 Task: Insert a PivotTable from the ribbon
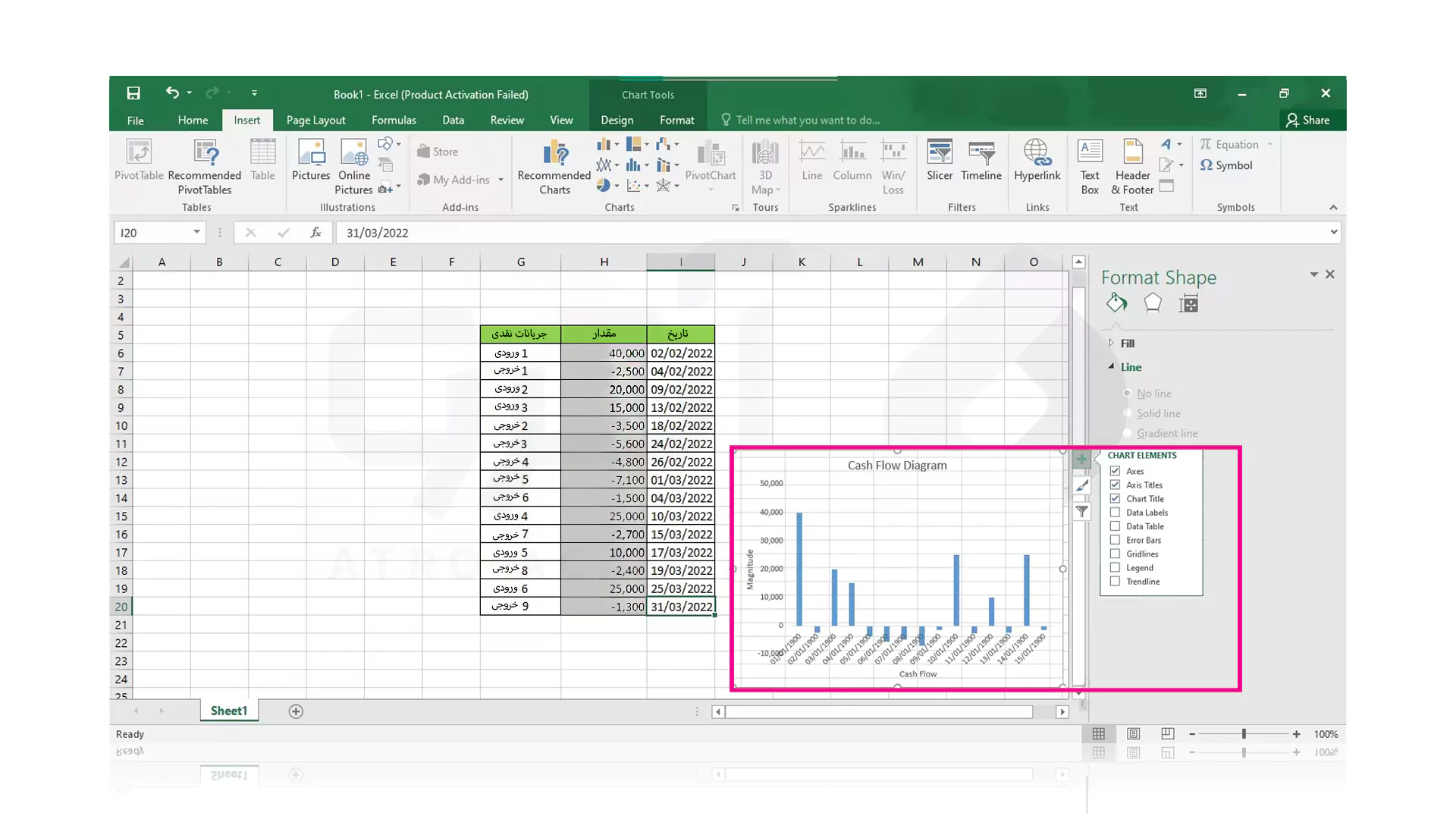[x=139, y=160]
